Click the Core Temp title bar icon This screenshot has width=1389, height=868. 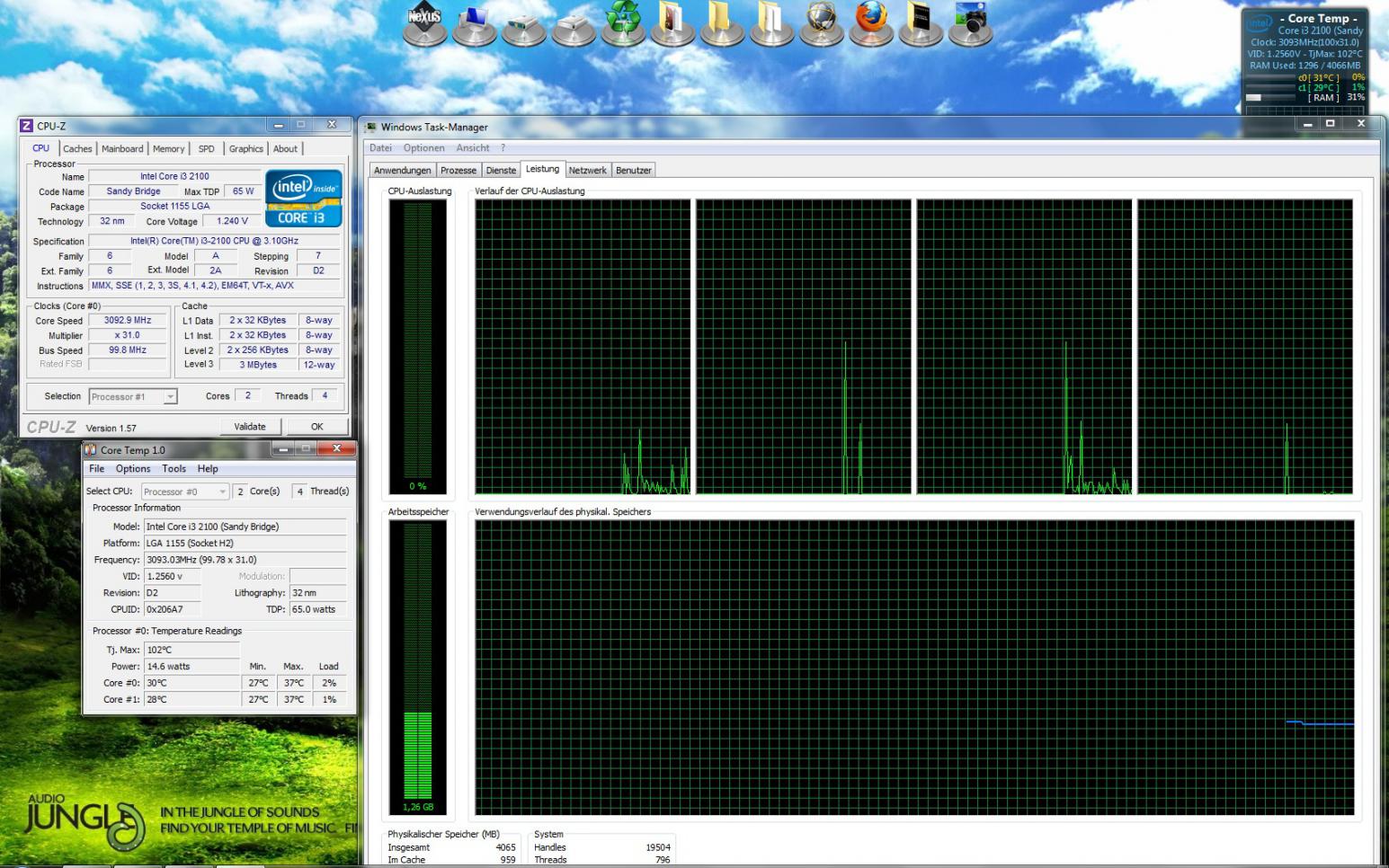coord(90,449)
